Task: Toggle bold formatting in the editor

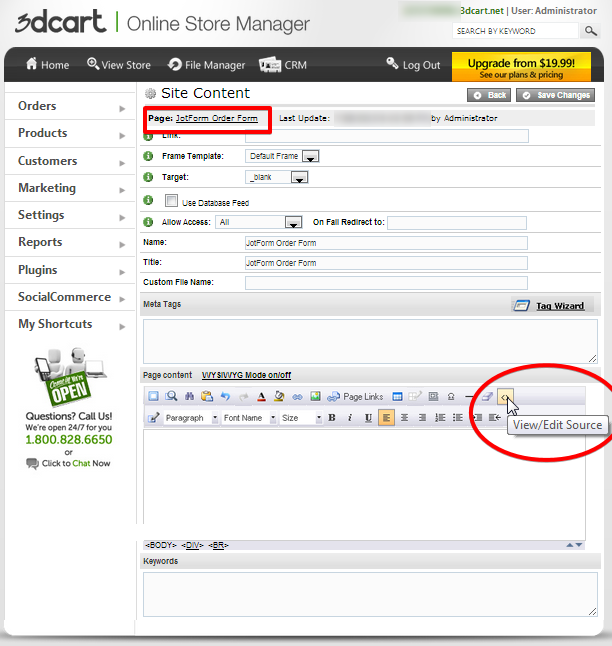Action: (x=332, y=418)
